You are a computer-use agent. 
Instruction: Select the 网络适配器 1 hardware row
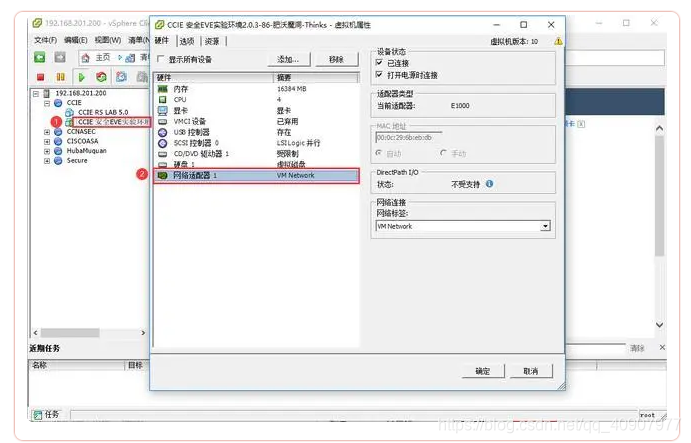coord(256,175)
